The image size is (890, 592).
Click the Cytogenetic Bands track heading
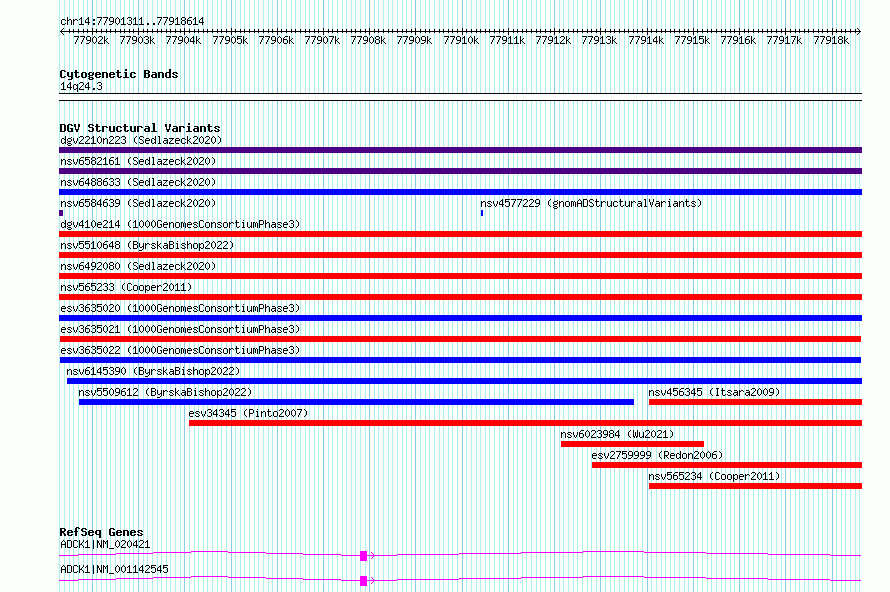tap(119, 74)
